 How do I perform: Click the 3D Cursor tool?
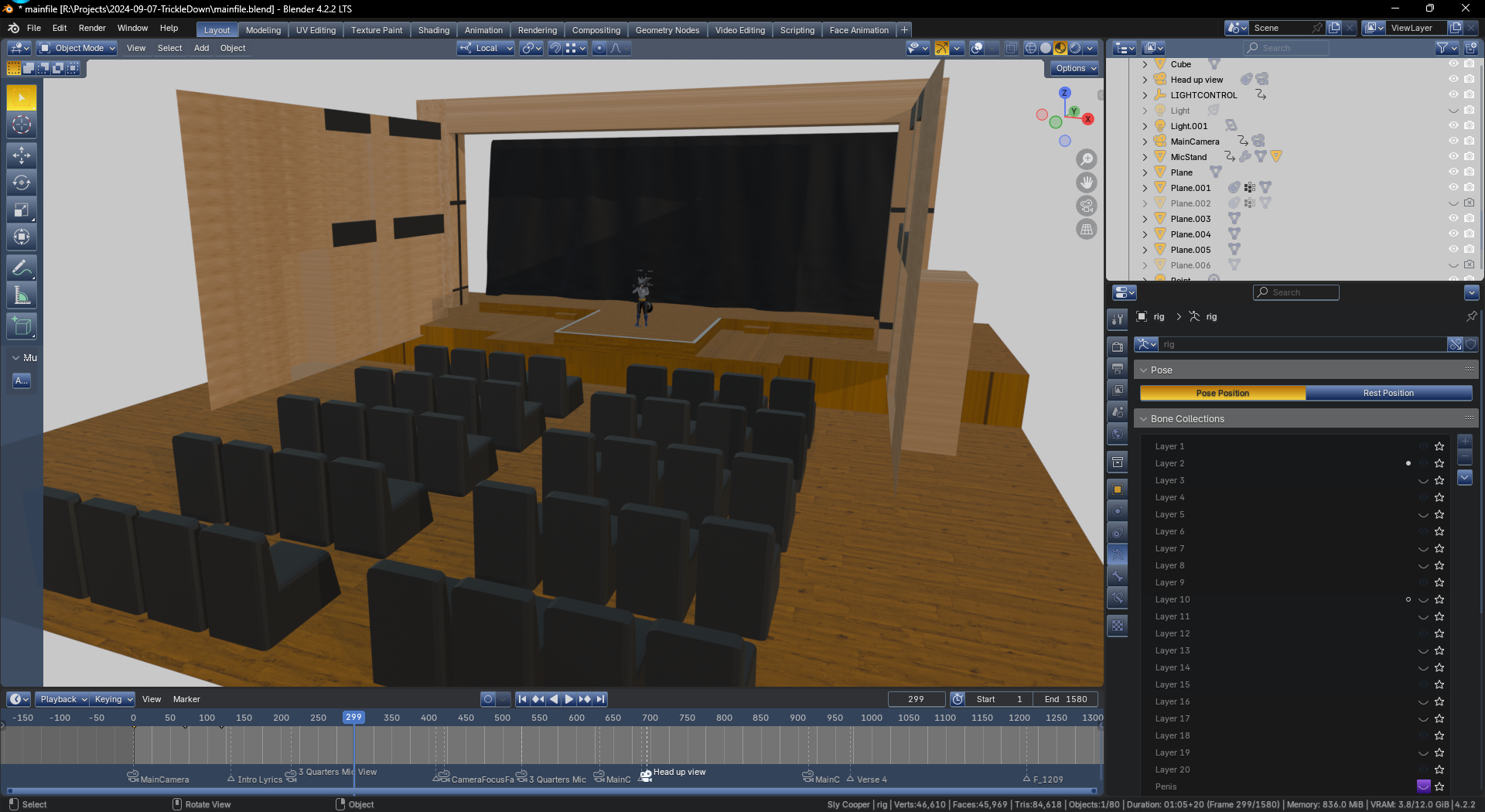(22, 125)
